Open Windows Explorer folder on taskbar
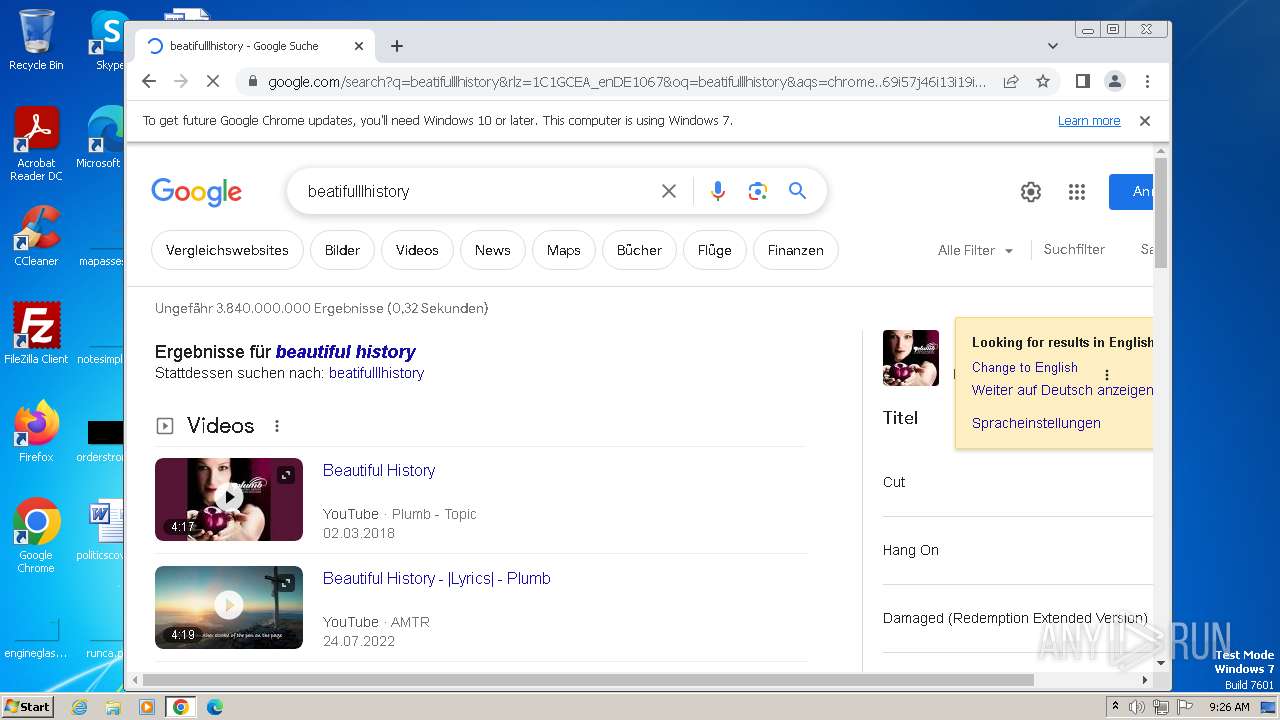The image size is (1280, 720). [113, 707]
